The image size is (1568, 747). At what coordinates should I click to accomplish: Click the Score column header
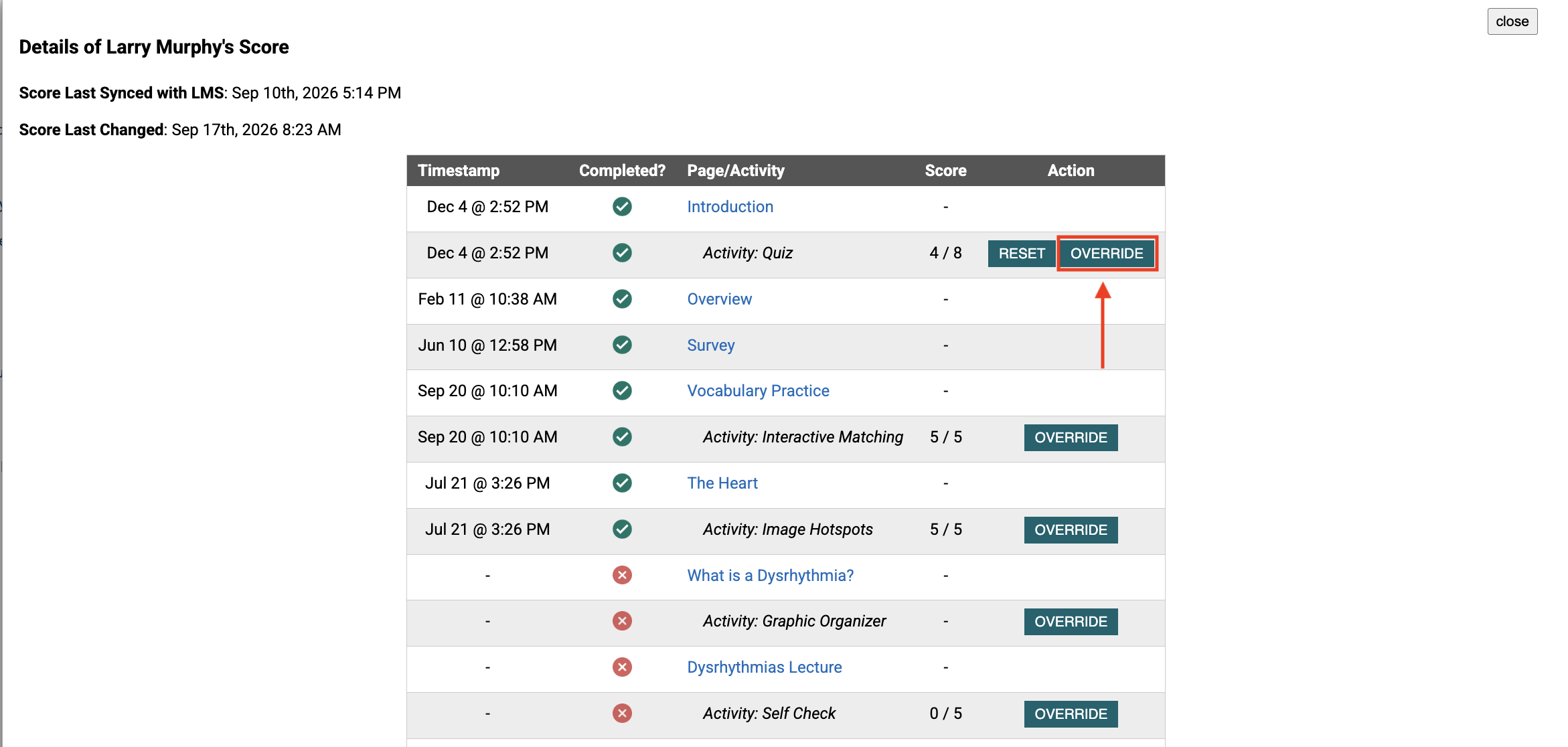tap(945, 171)
